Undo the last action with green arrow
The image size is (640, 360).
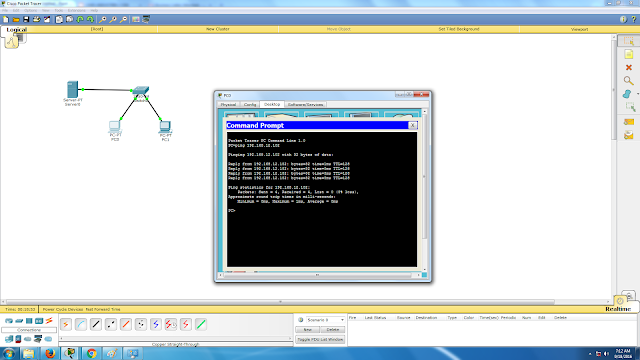(80, 19)
